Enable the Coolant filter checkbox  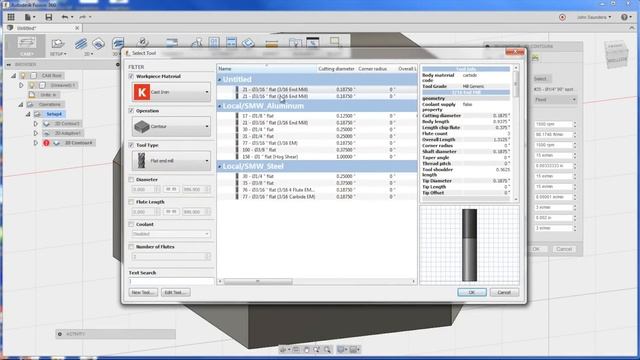(131, 224)
